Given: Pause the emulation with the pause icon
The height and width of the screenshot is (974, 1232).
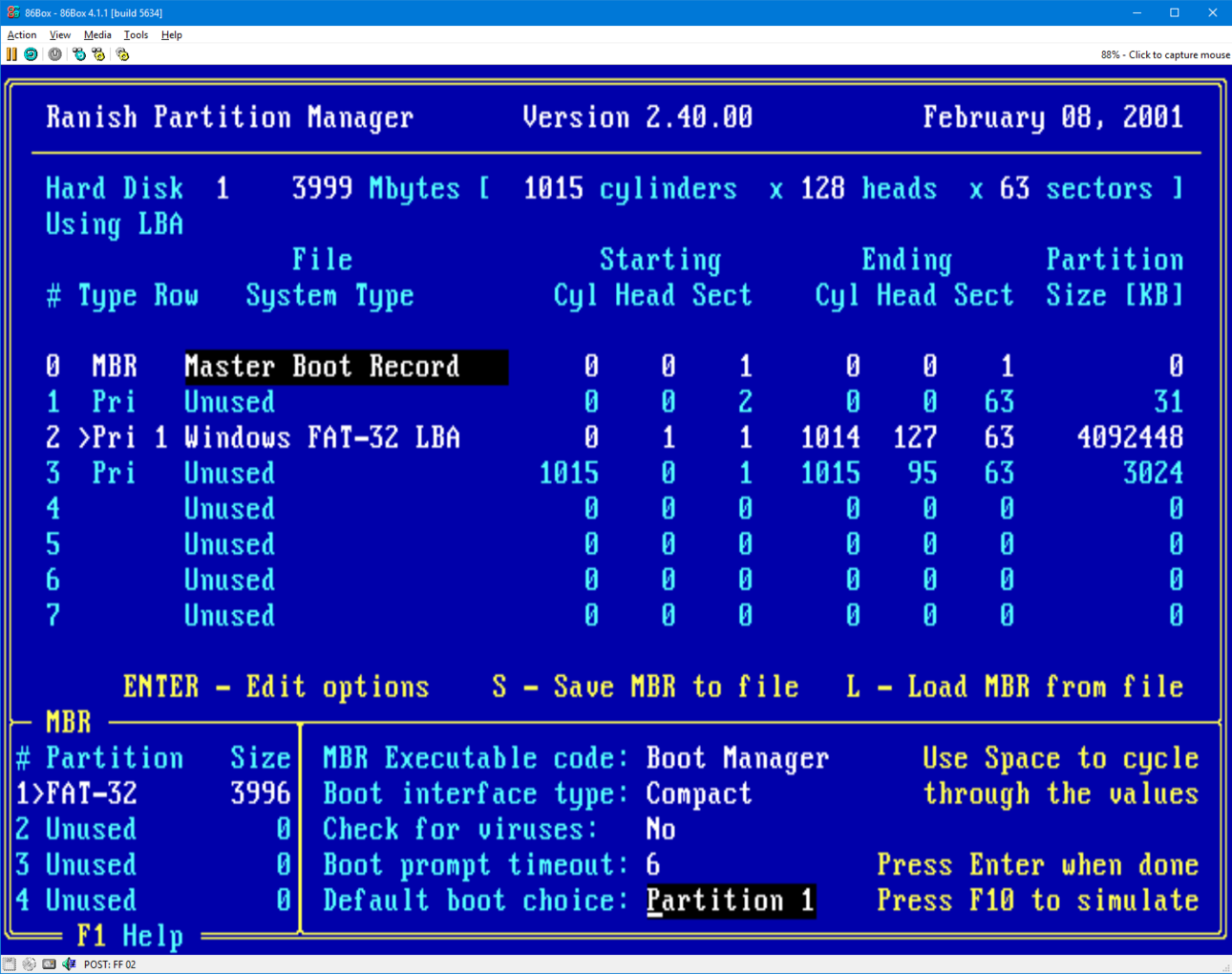Looking at the screenshot, I should (x=11, y=54).
